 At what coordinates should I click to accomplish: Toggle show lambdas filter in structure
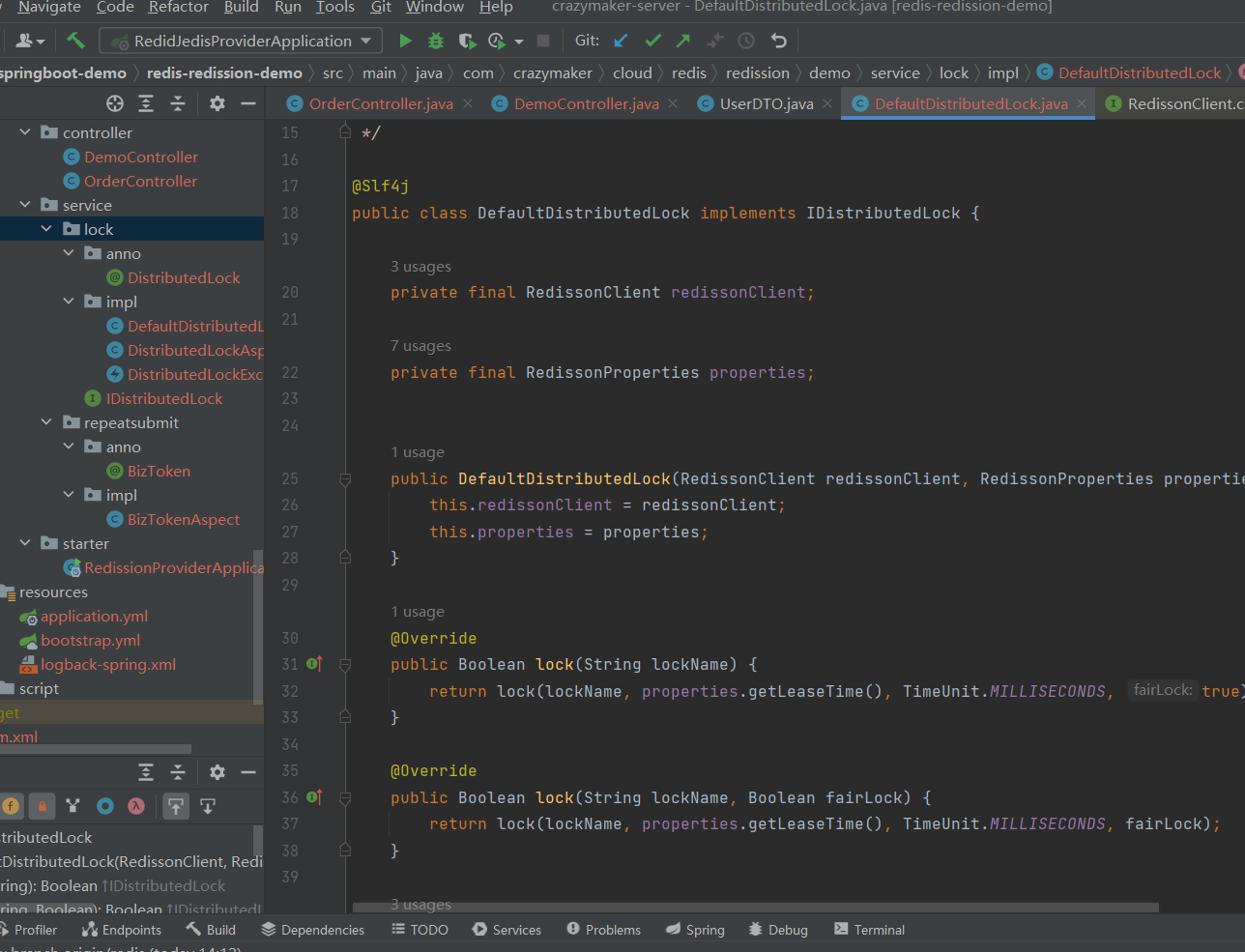point(136,806)
